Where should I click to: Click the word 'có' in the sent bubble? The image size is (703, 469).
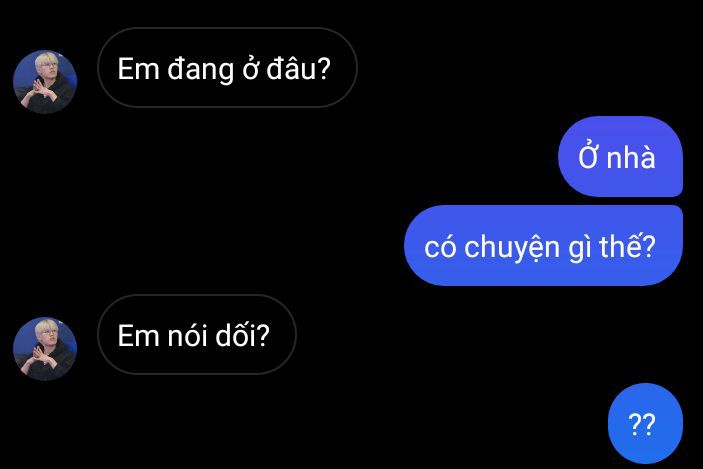tap(440, 248)
